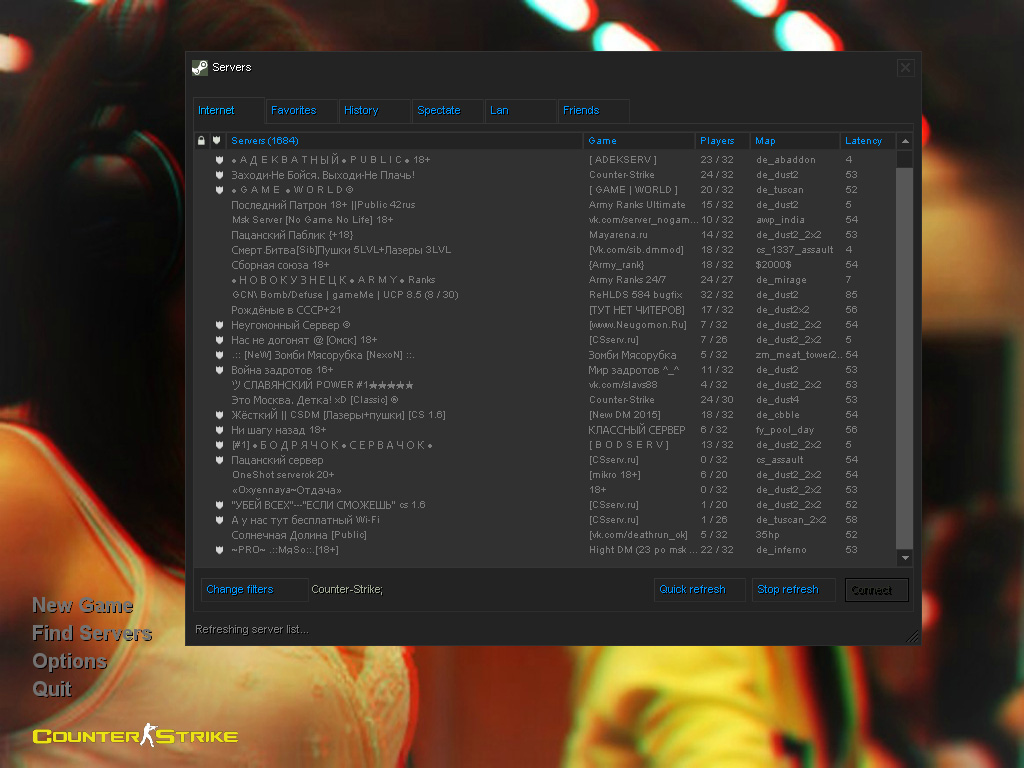Click the shield icon on the GAME WORLD row
Screen dimensions: 1024x768
tap(219, 190)
